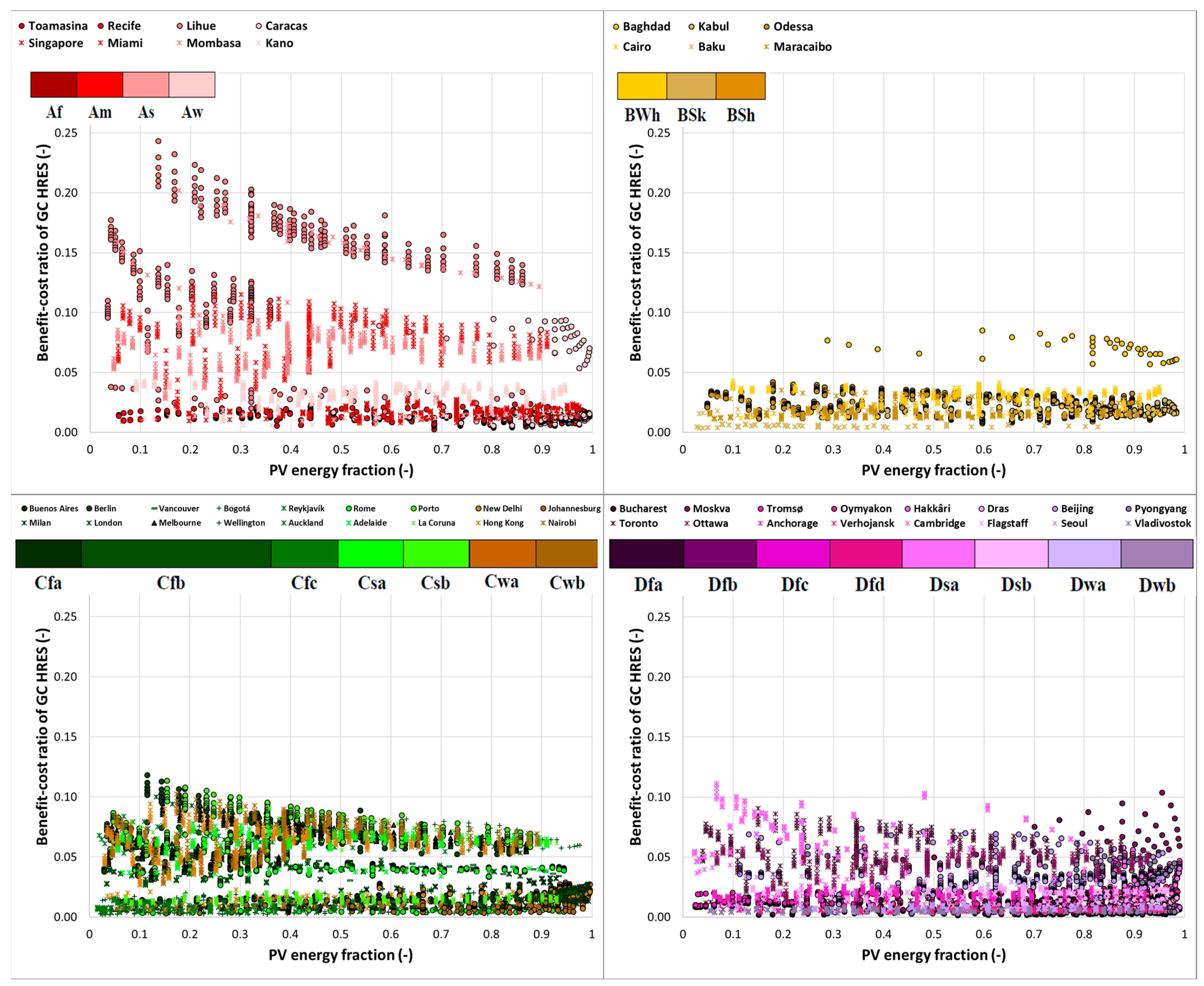Click the Vladivostok legend cross marker
Screen dimensions: 1204x986
[1128, 524]
